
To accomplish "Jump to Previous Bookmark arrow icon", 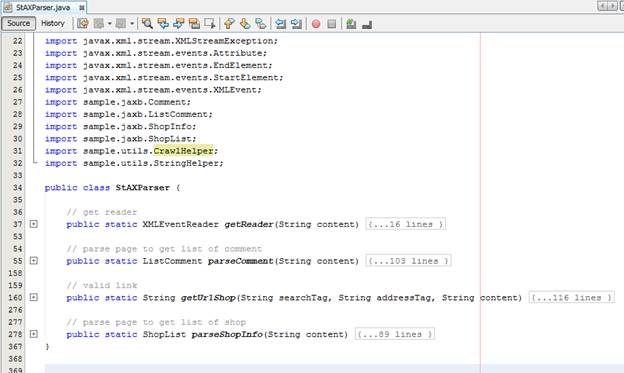I will pyautogui.click(x=229, y=23).
